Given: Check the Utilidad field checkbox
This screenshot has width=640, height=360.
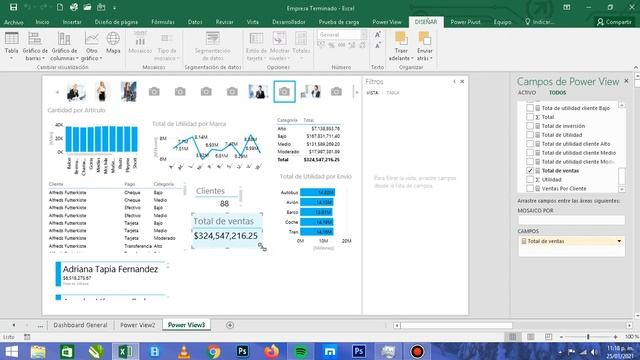Looking at the screenshot, I should coord(530,180).
